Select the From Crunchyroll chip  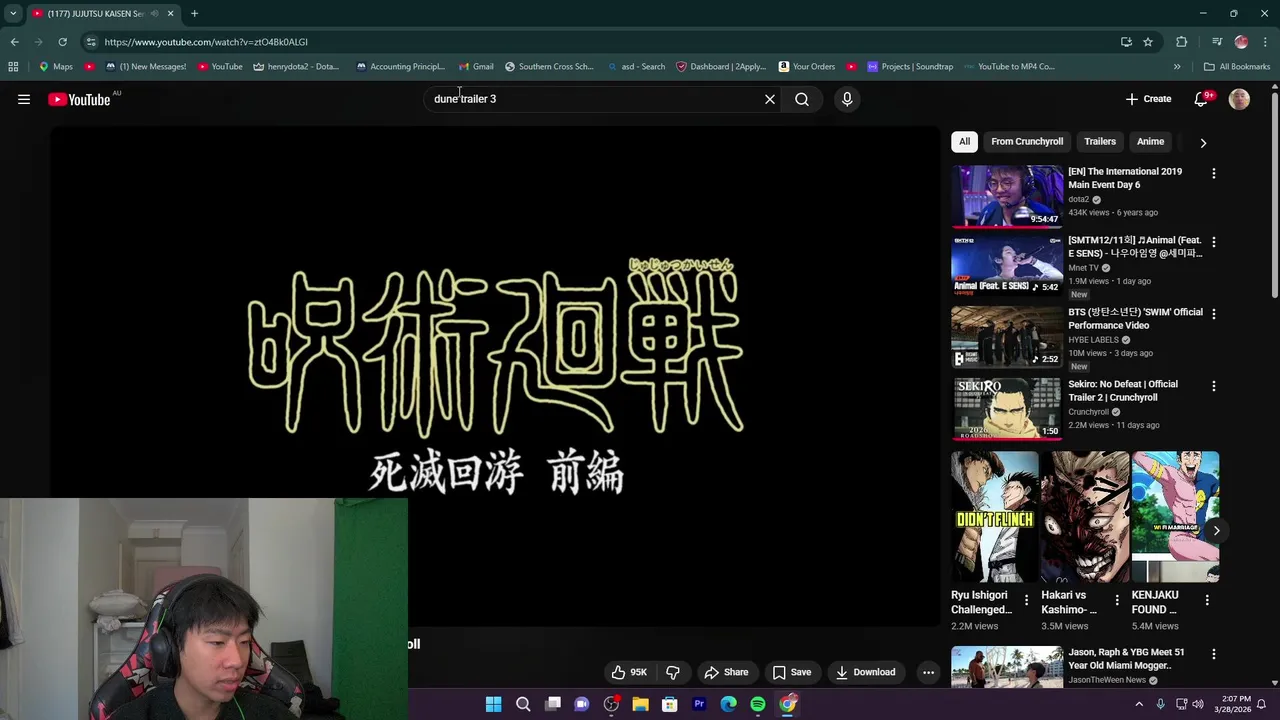pyautogui.click(x=1027, y=142)
